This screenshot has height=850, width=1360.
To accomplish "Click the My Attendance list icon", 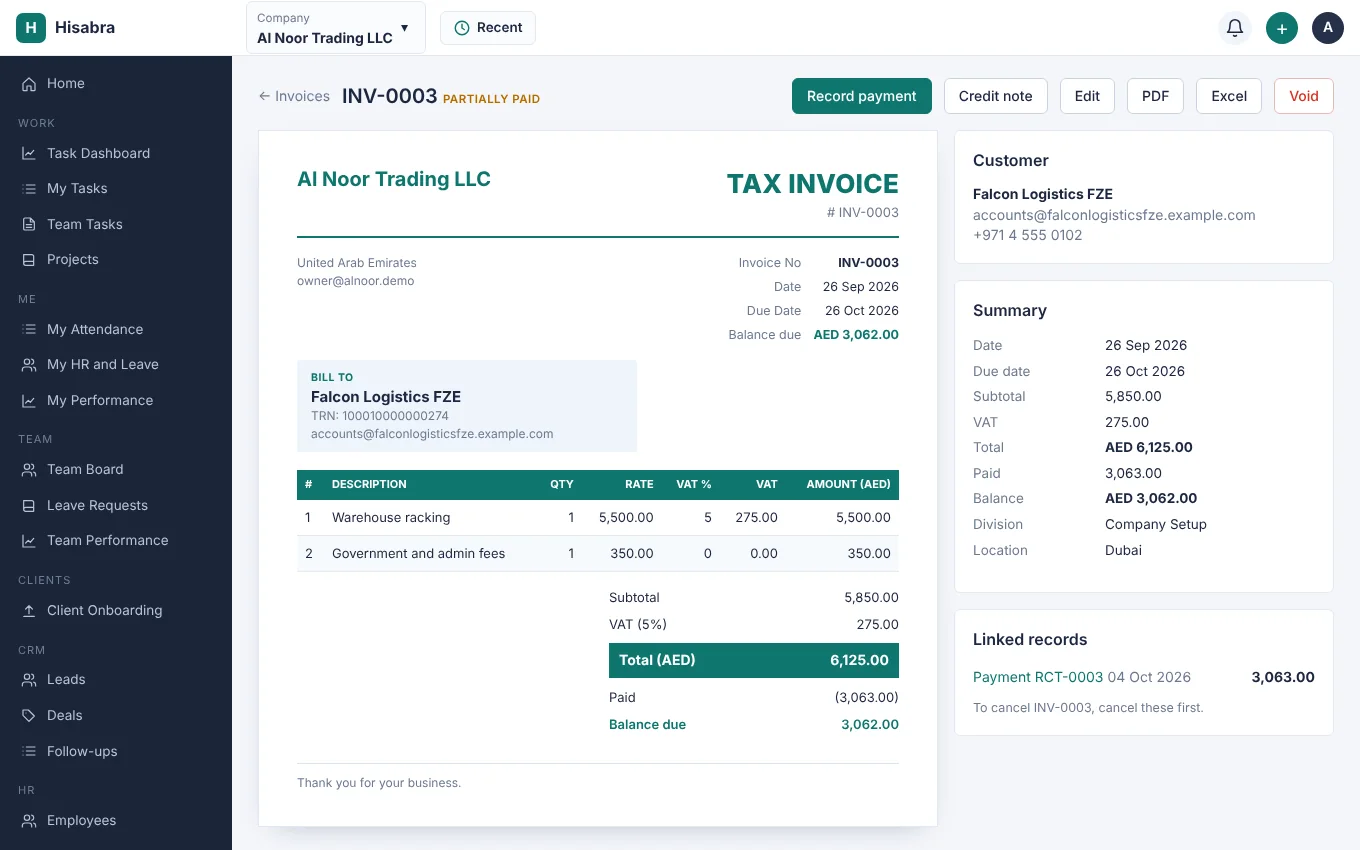I will point(29,330).
